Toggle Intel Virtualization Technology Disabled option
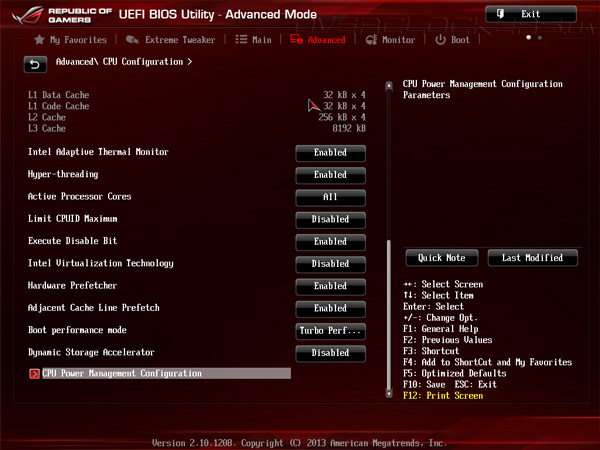The width and height of the screenshot is (600, 450). pos(330,264)
